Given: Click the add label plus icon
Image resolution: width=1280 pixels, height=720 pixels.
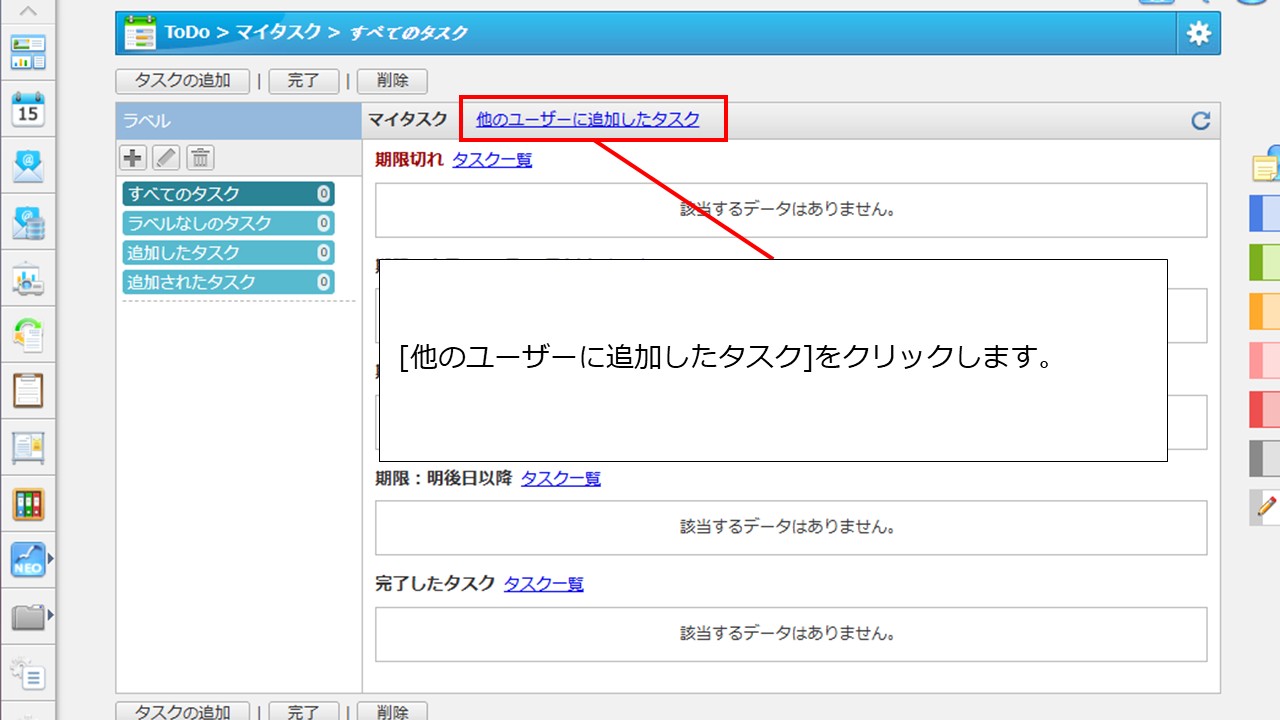Looking at the screenshot, I should click(x=132, y=157).
